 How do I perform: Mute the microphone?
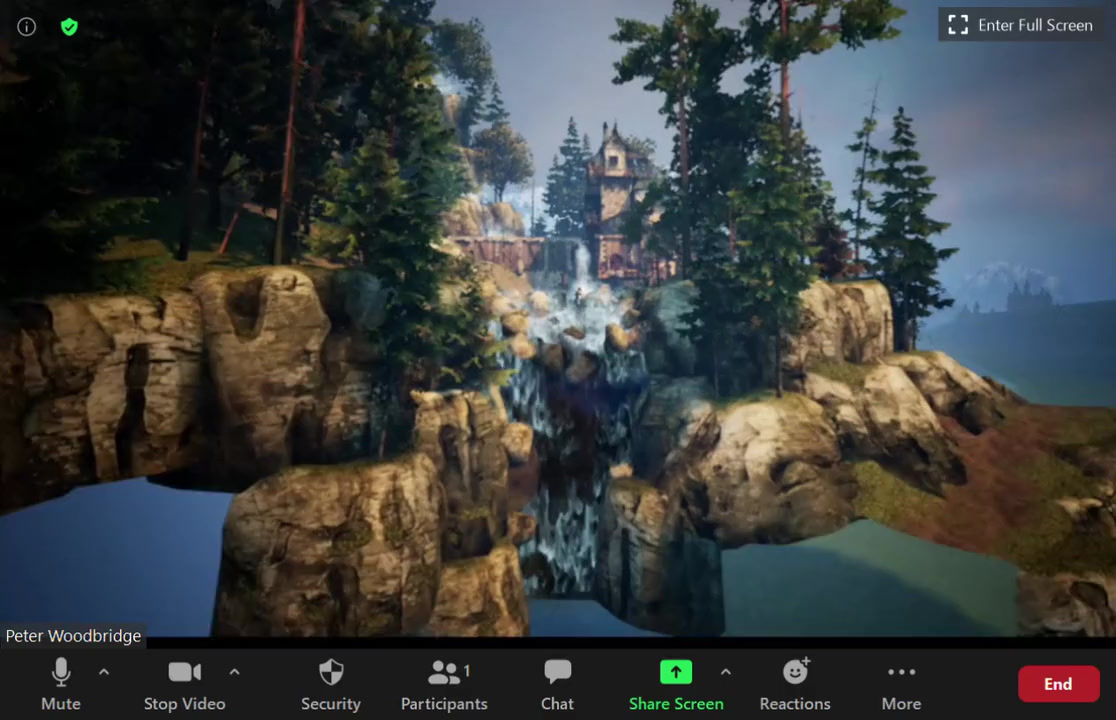click(61, 684)
